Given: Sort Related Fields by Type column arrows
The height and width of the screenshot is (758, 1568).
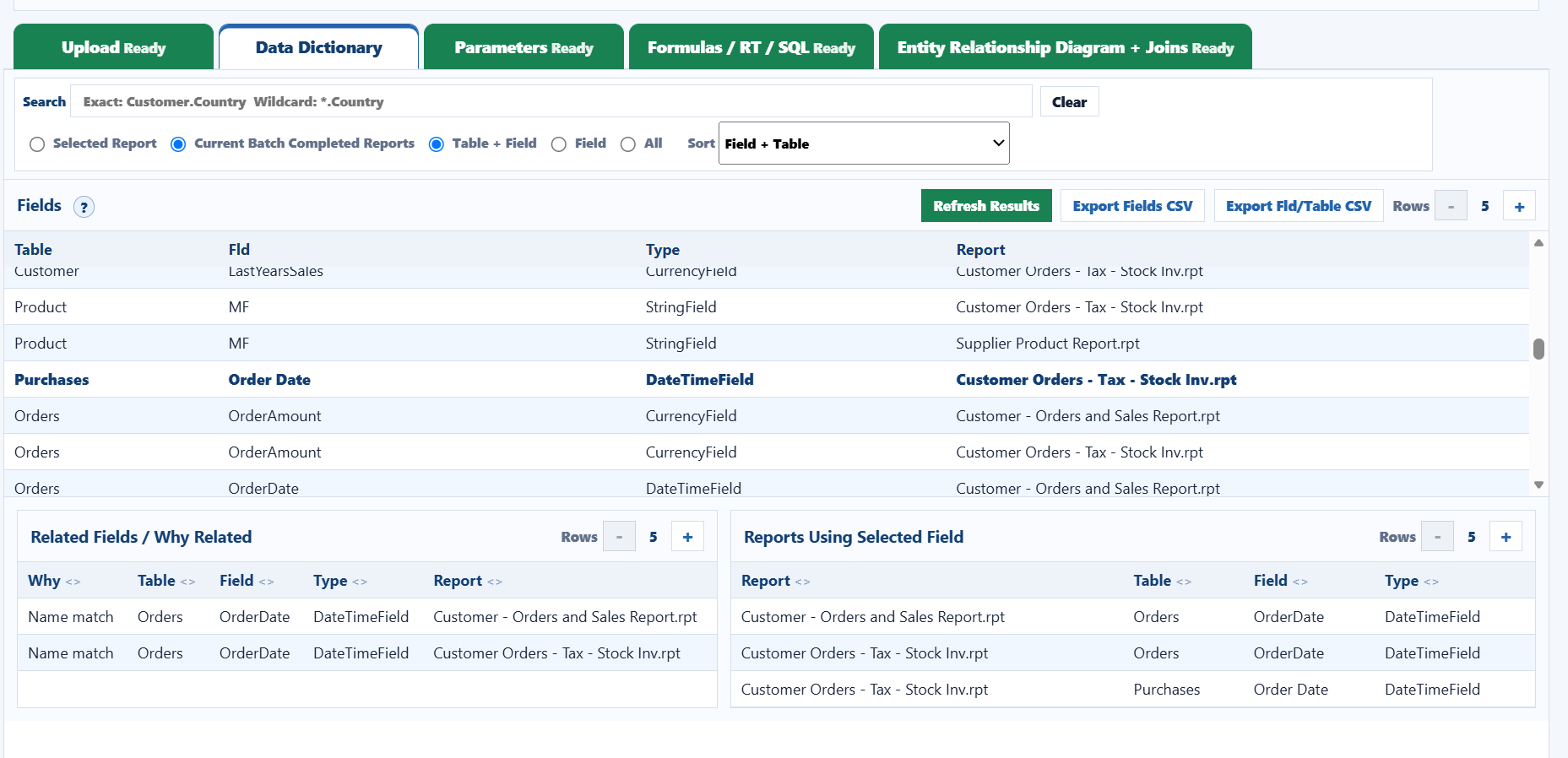Looking at the screenshot, I should (x=360, y=582).
